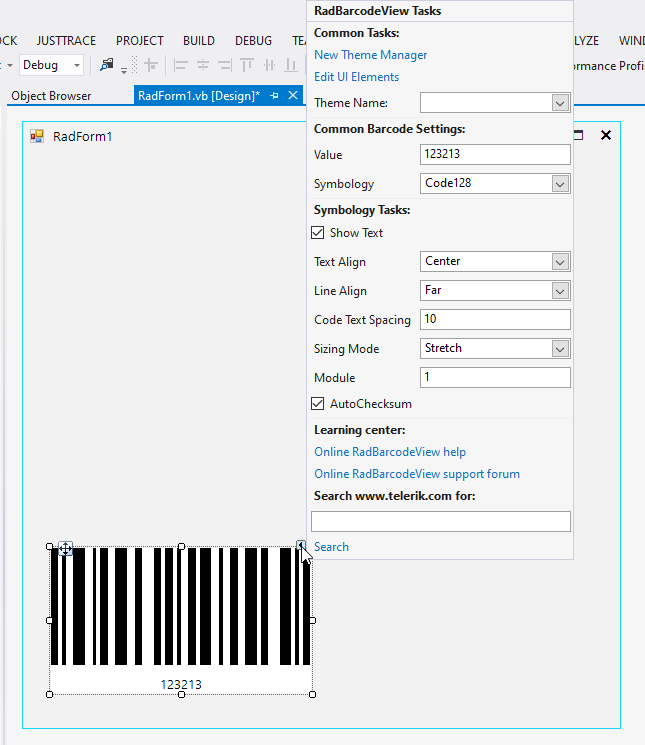
Task: Click Edit UI Elements link
Action: pyautogui.click(x=356, y=77)
